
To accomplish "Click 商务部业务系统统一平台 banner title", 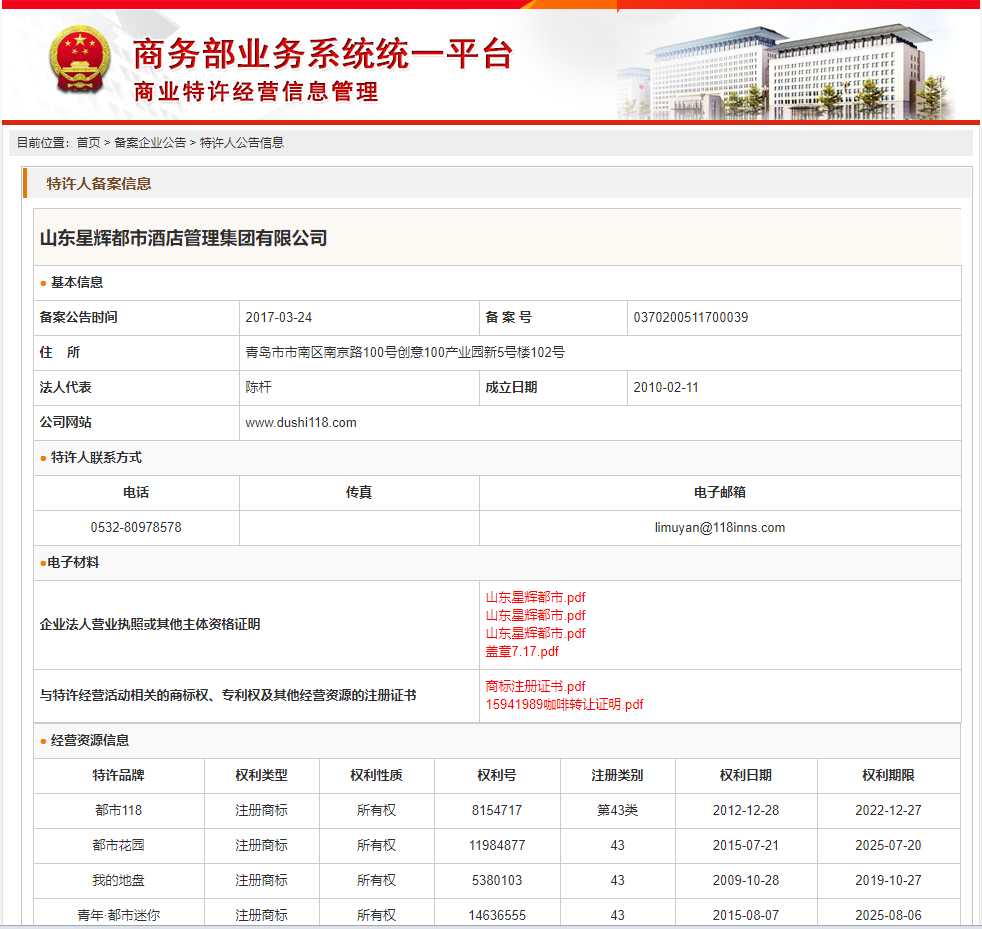I will pyautogui.click(x=323, y=54).
